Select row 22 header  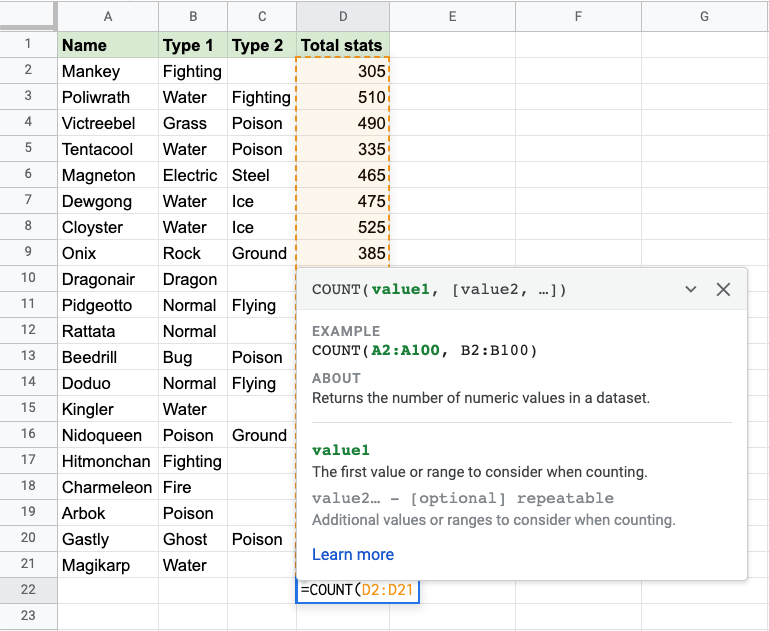pyautogui.click(x=28, y=590)
